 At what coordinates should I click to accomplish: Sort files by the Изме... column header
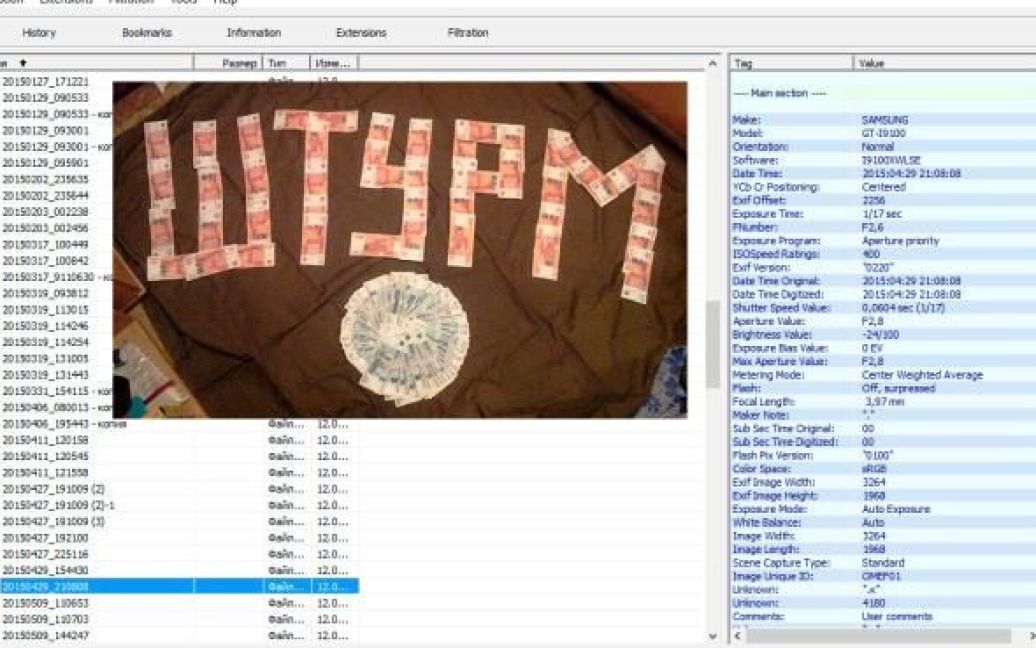point(334,63)
